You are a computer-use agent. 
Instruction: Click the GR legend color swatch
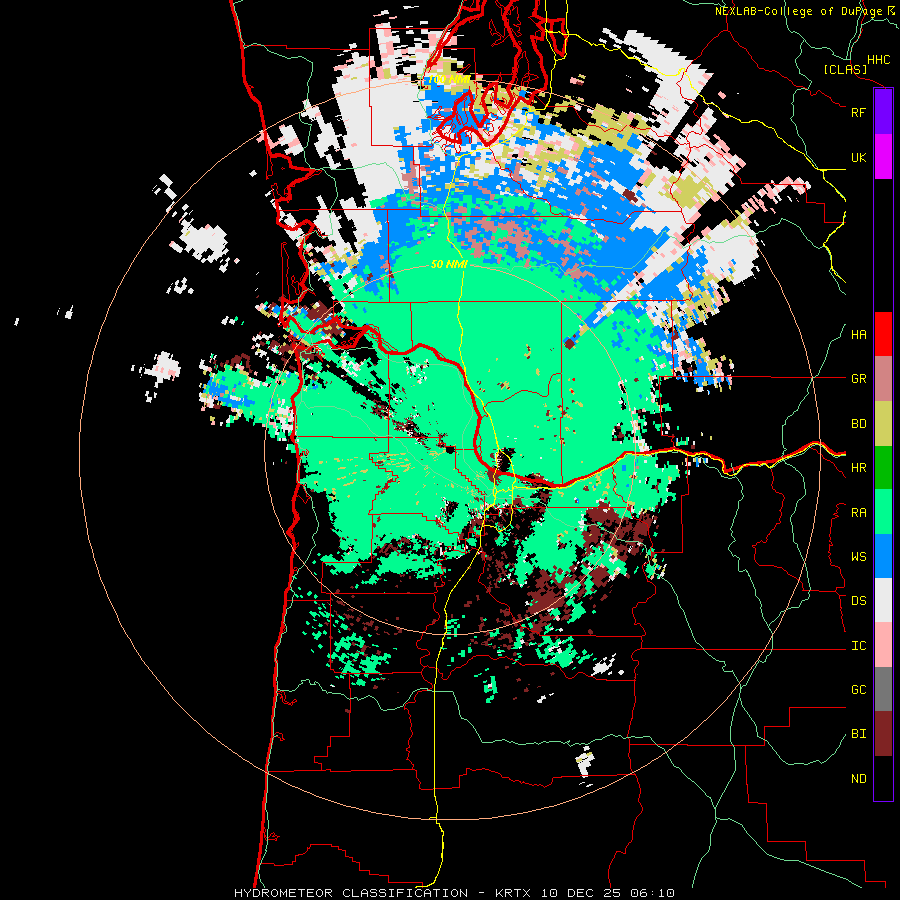click(883, 379)
